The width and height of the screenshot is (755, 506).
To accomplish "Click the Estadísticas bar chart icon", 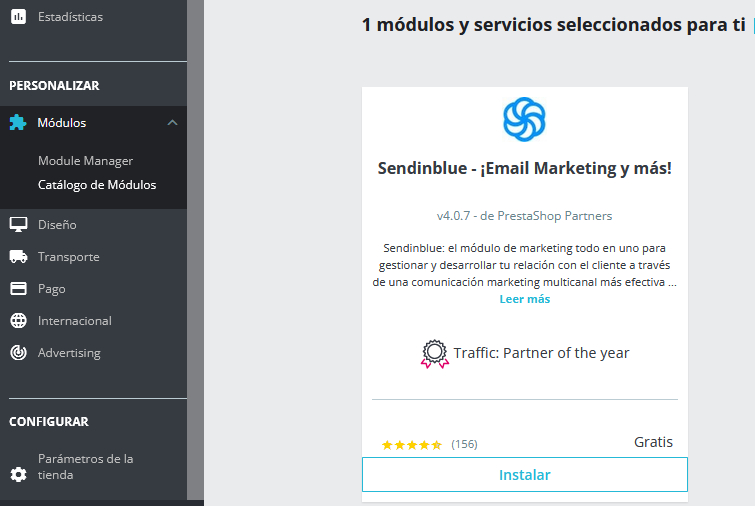I will [x=18, y=17].
